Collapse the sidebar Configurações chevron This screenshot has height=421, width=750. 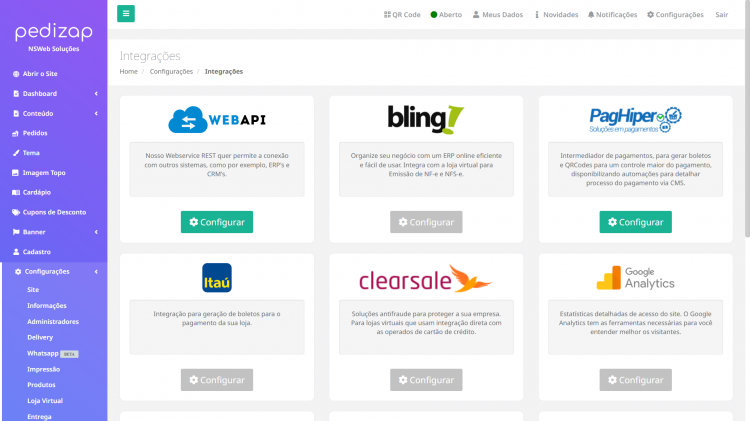[x=96, y=272]
